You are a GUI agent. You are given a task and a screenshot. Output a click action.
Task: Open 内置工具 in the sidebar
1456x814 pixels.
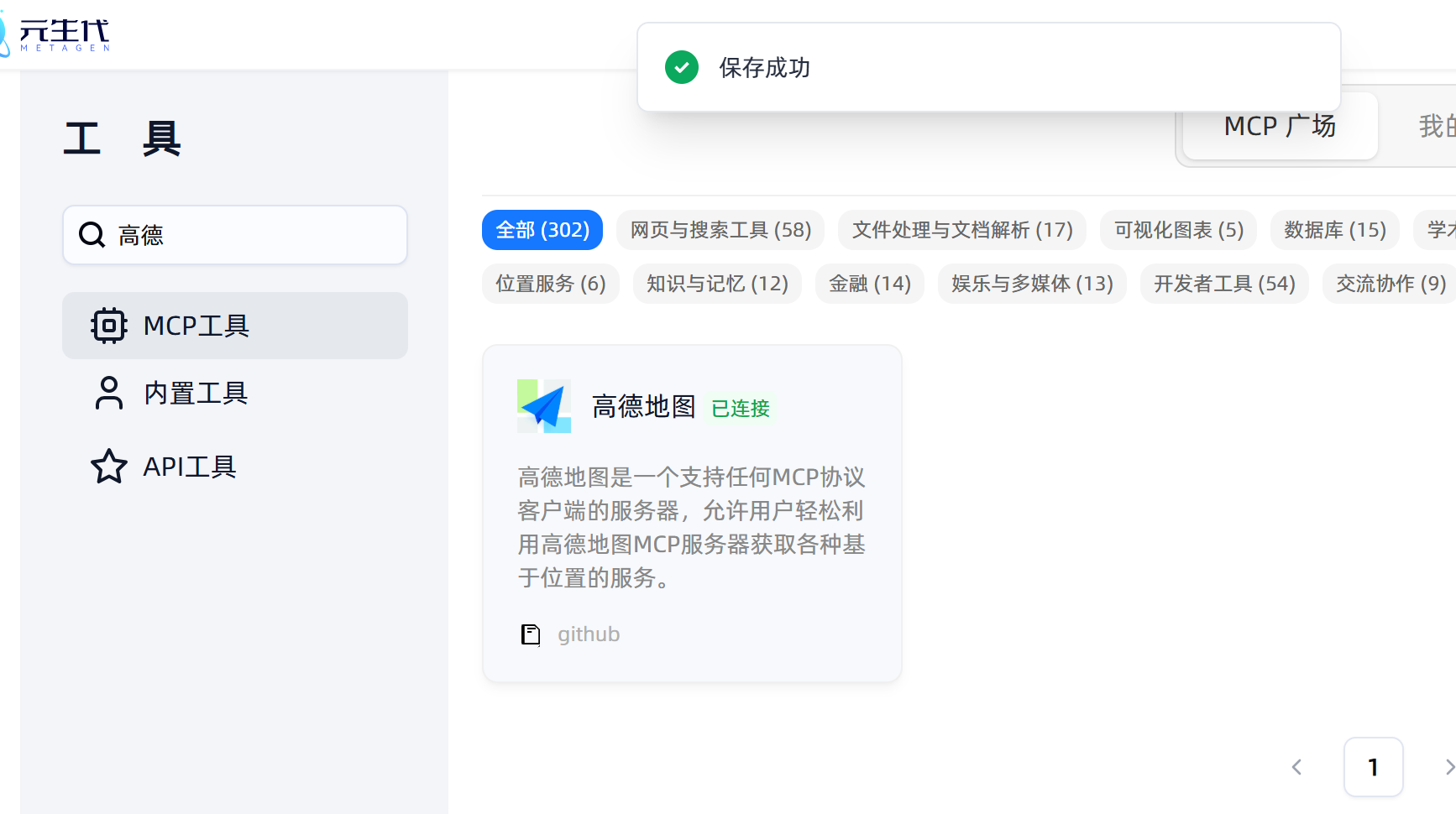pos(235,393)
